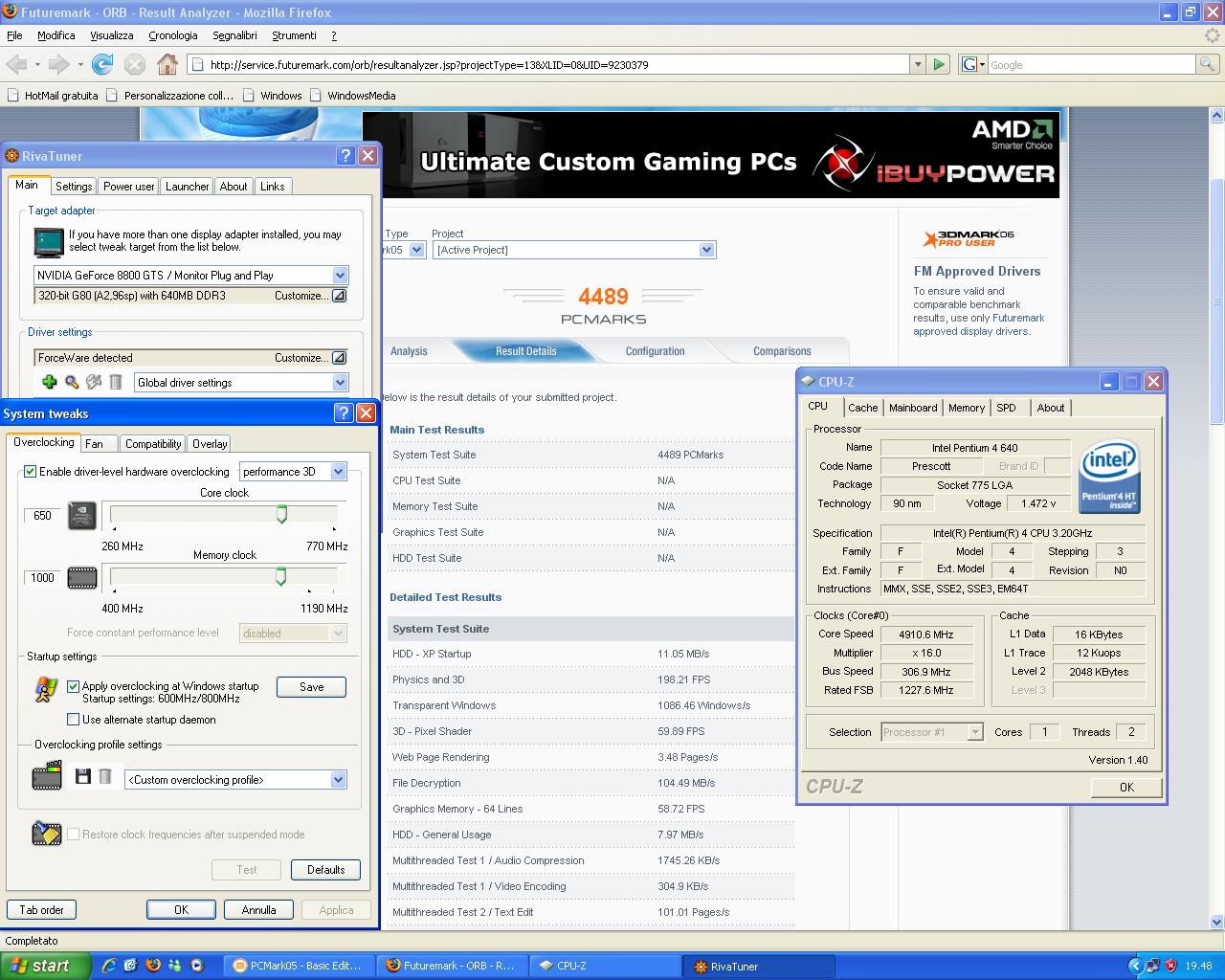This screenshot has width=1225, height=980.
Task: Open the Type dropdown on Futuremark page
Action: [416, 250]
